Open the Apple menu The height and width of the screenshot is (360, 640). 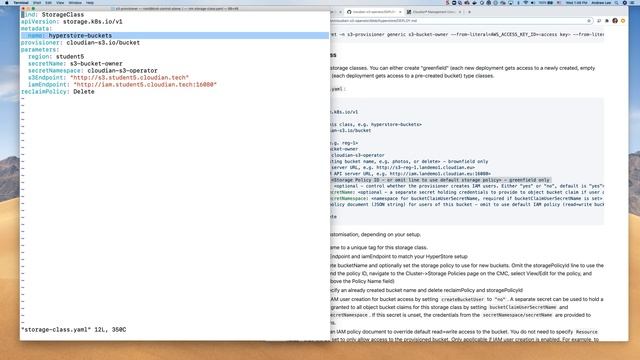click(x=7, y=2)
